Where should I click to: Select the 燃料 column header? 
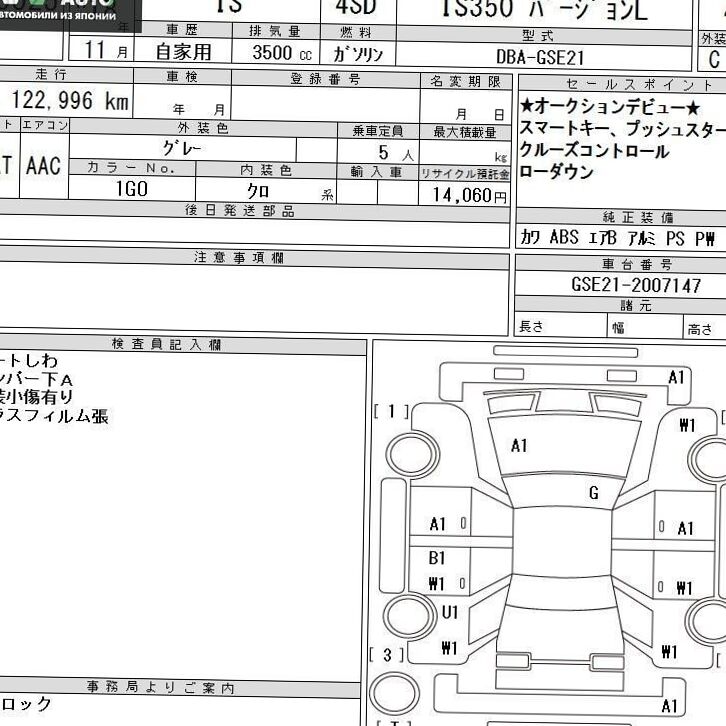click(356, 32)
